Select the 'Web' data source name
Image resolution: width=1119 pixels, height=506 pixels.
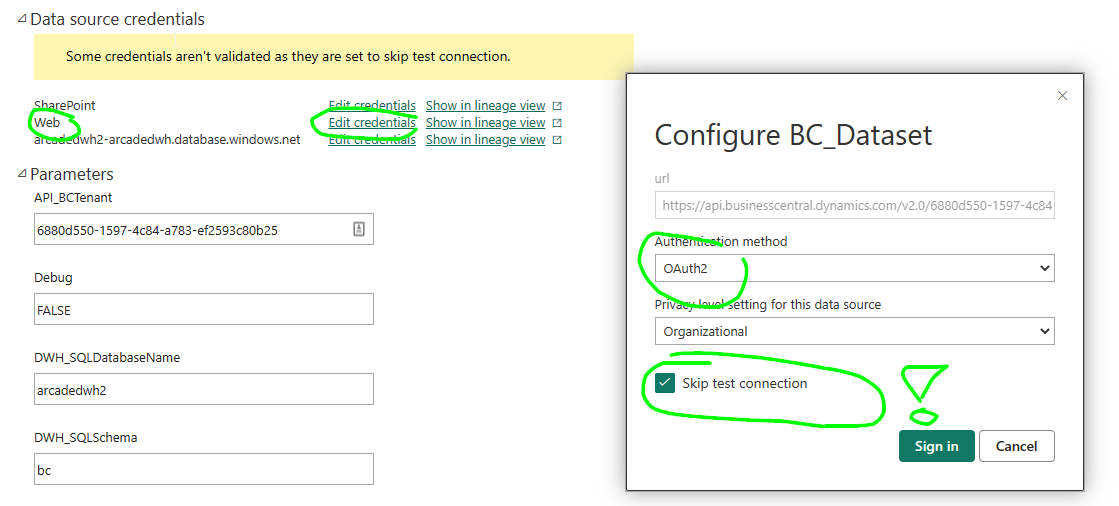(46, 123)
